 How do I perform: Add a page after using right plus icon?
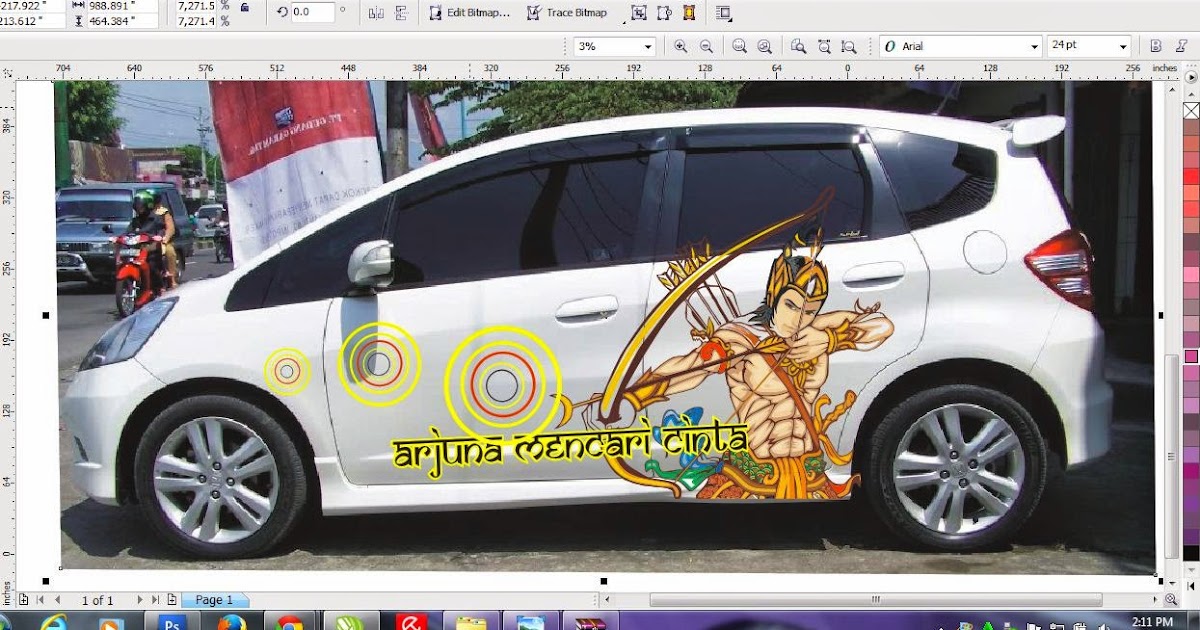point(172,600)
